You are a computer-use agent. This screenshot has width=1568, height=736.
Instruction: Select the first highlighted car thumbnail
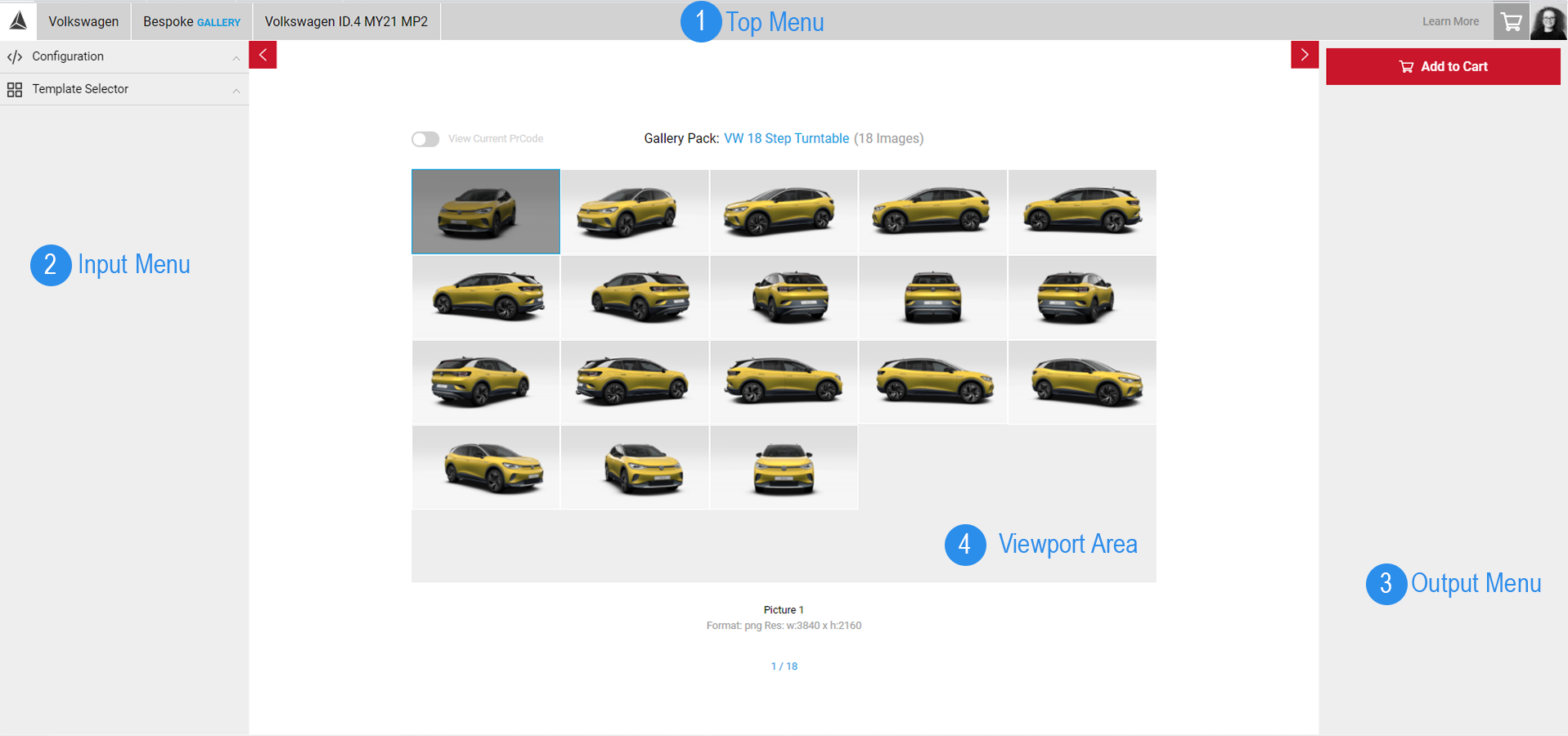click(486, 211)
